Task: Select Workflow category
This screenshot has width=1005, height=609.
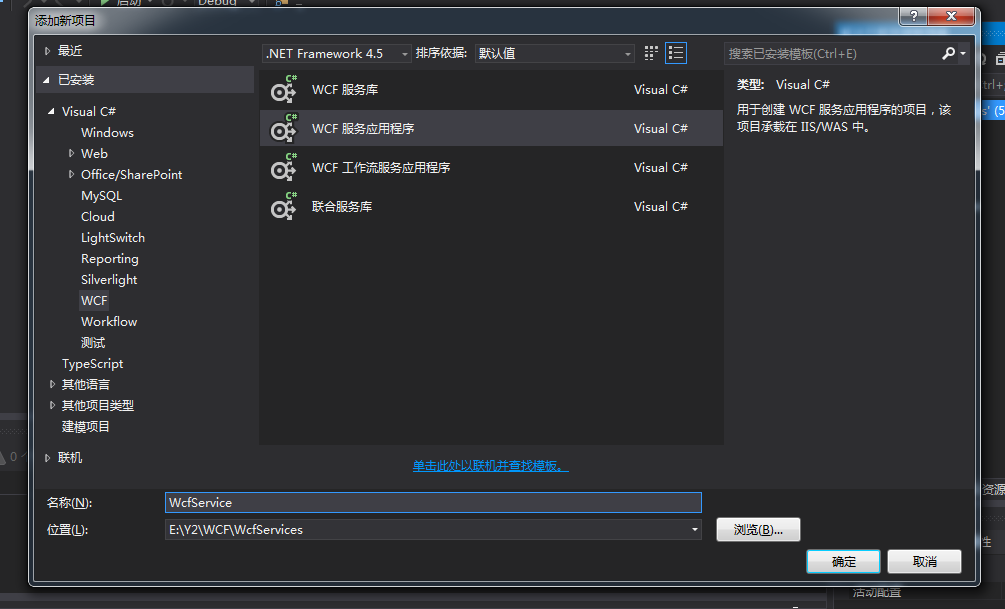Action: [x=109, y=321]
